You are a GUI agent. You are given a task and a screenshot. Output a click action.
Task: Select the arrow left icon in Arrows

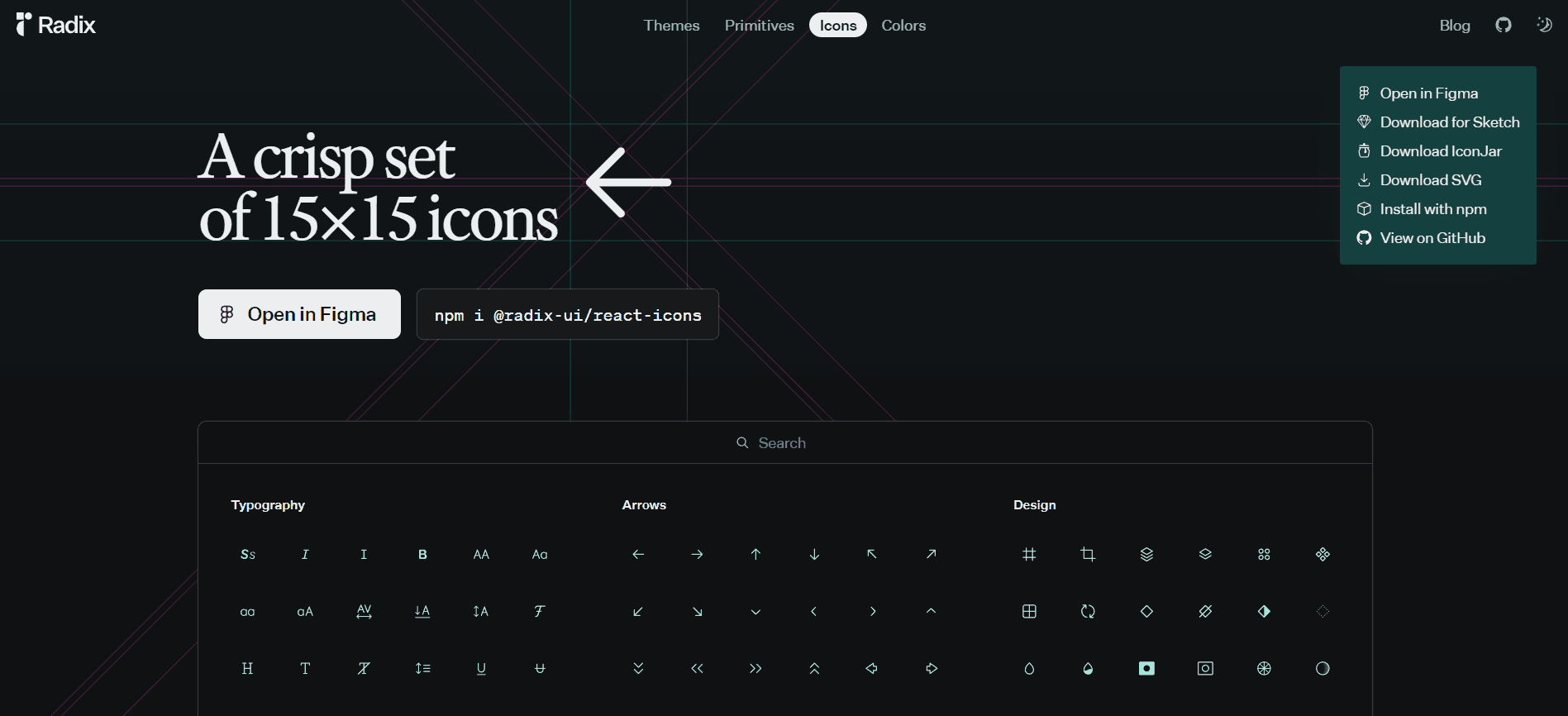638,554
